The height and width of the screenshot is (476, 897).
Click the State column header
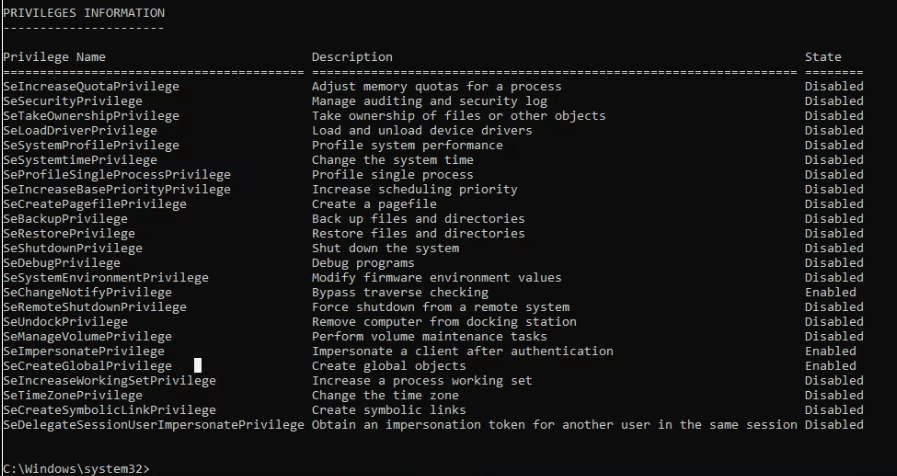pyautogui.click(x=823, y=57)
